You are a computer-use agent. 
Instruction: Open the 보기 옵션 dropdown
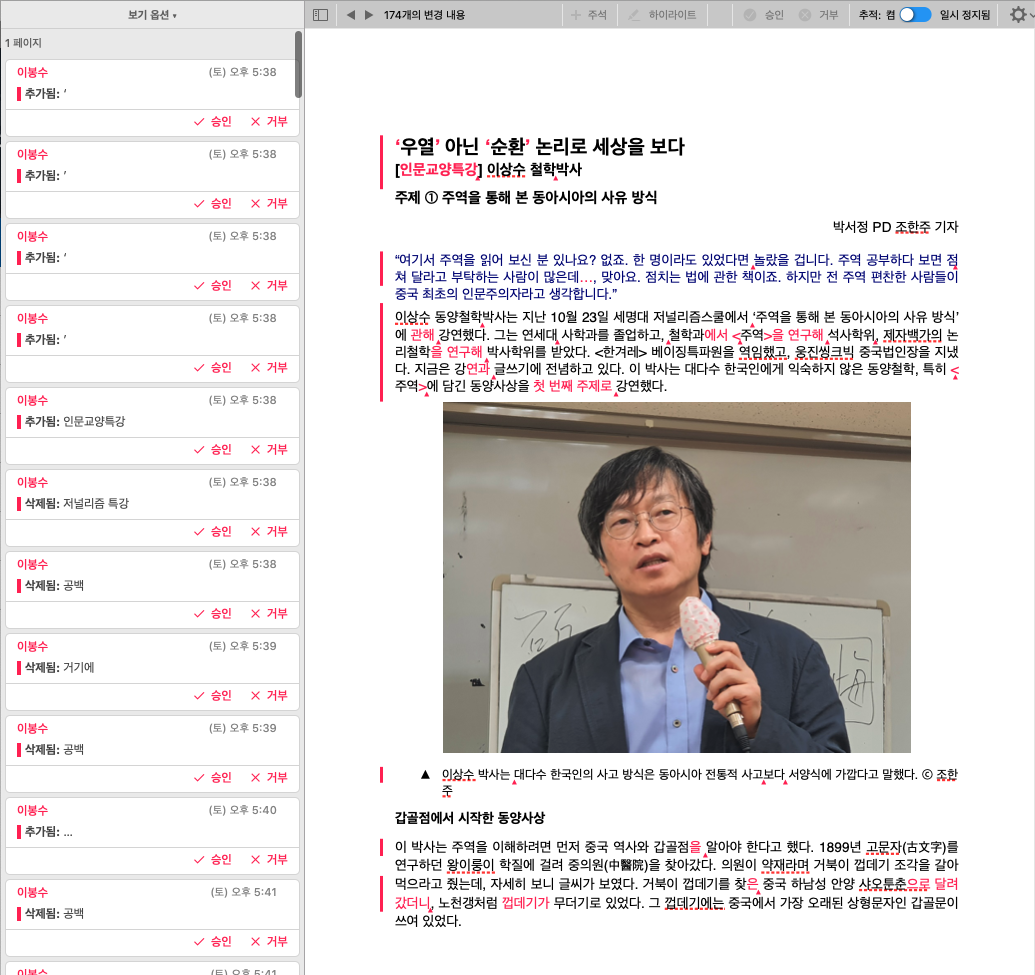[152, 15]
